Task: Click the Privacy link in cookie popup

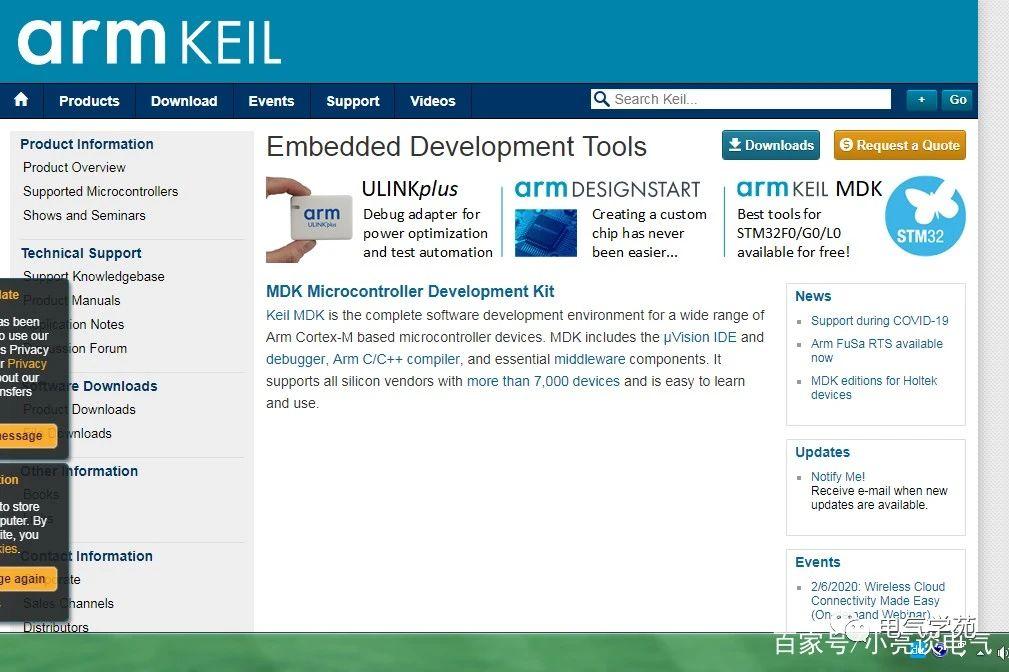Action: 27,364
